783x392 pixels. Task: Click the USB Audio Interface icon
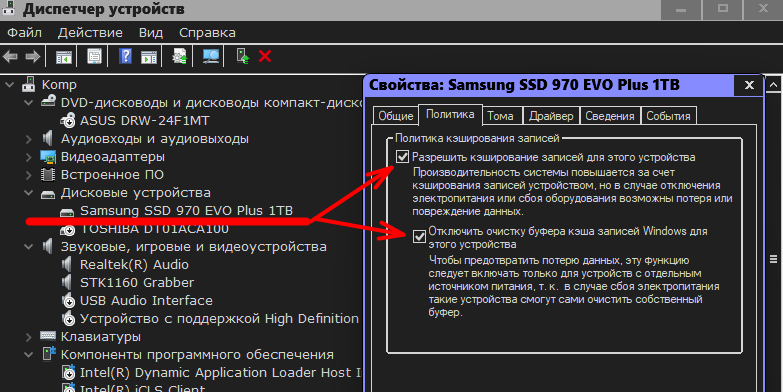[67, 301]
